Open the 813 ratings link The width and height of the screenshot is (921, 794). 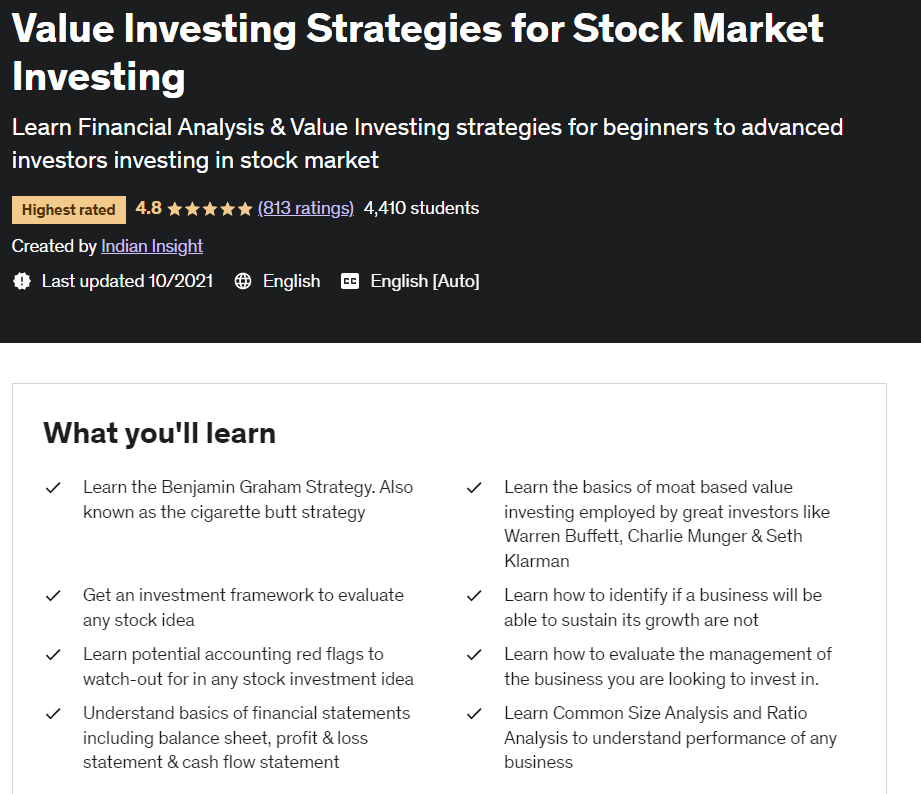[305, 208]
